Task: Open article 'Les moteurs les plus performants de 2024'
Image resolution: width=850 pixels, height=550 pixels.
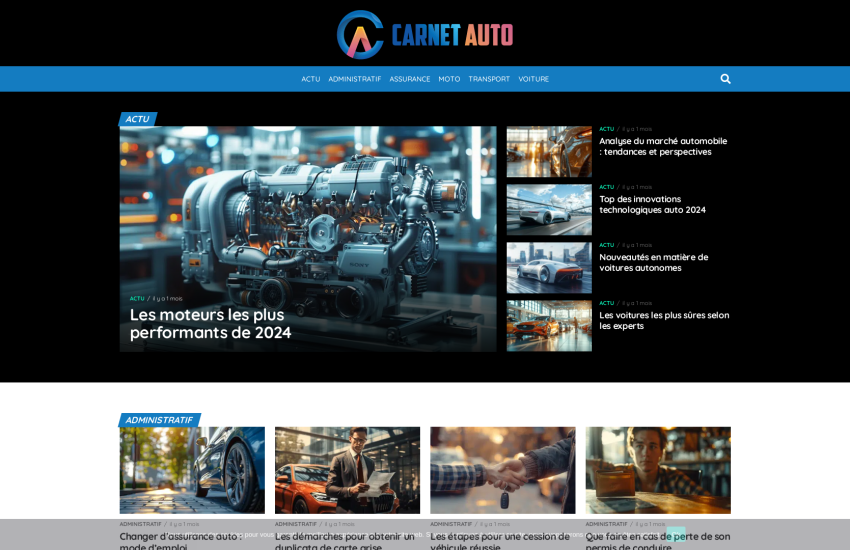Action: [211, 323]
